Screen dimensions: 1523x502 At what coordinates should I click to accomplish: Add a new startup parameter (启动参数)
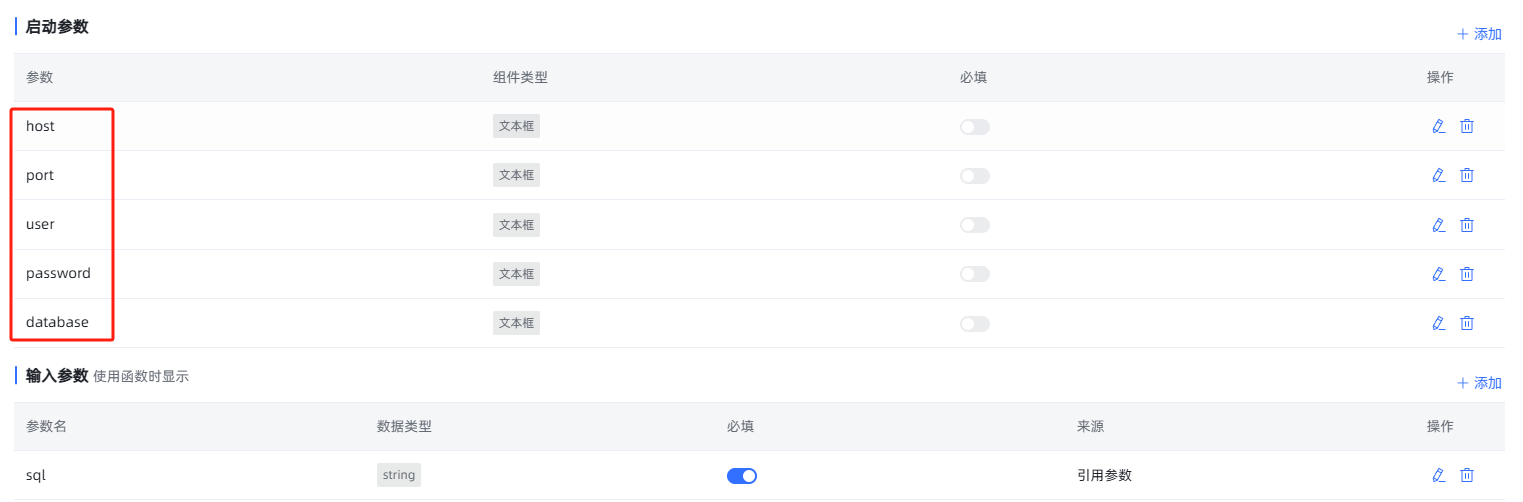coord(1479,34)
